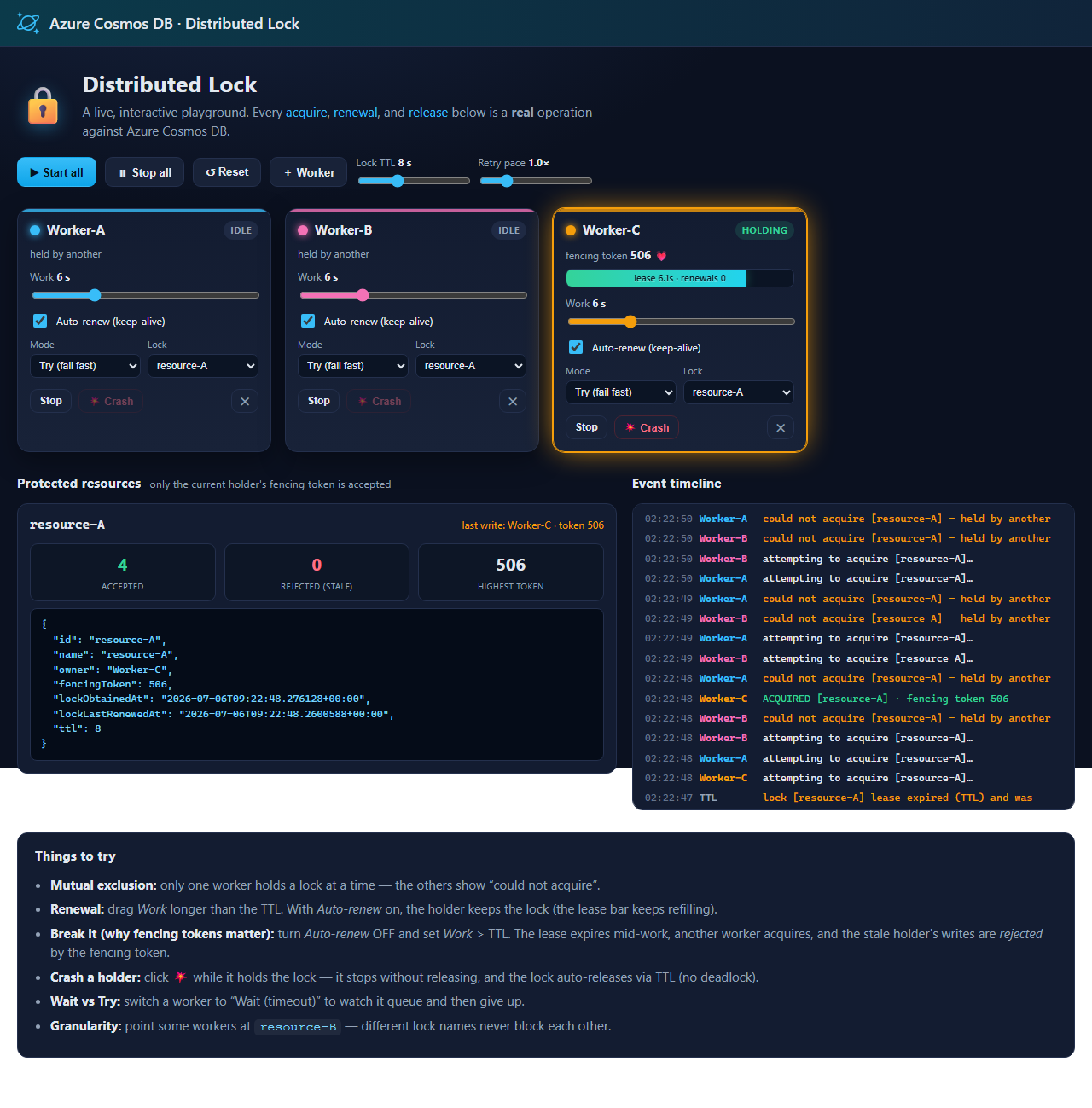Click Worker-A Work duration slider
The height and width of the screenshot is (1108, 1092).
click(x=145, y=295)
